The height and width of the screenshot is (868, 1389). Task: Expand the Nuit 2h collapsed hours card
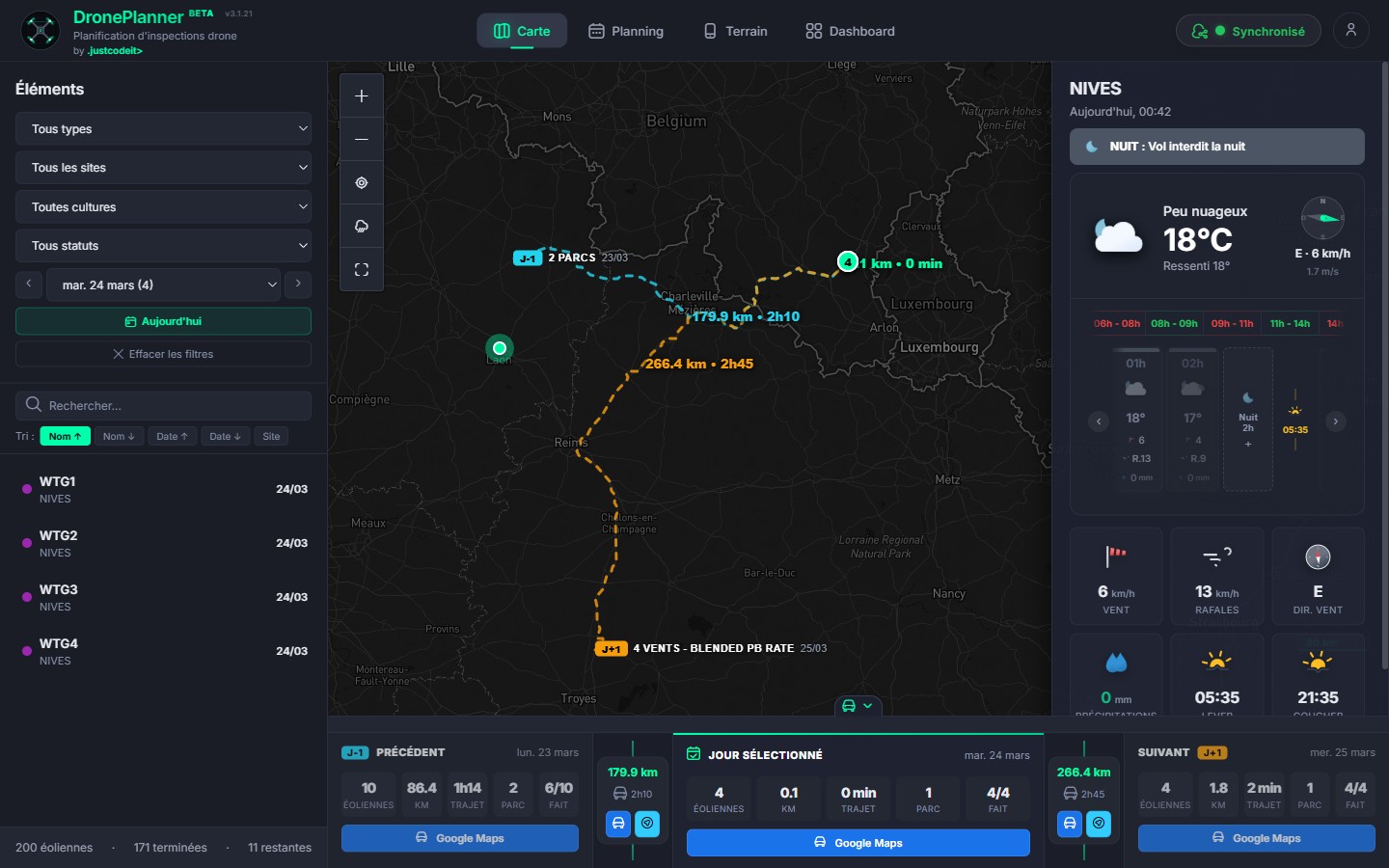click(x=1248, y=420)
